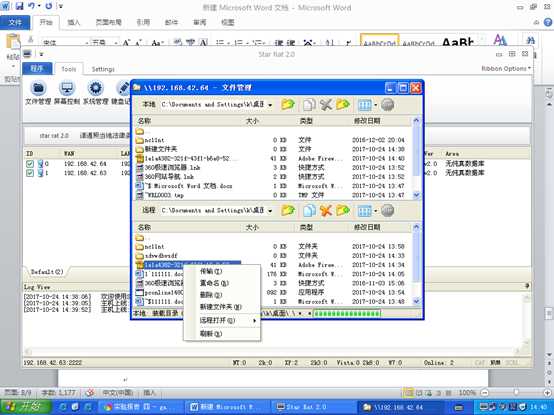
Task: Save the Word document via quick access icon
Action: click(x=19, y=6)
